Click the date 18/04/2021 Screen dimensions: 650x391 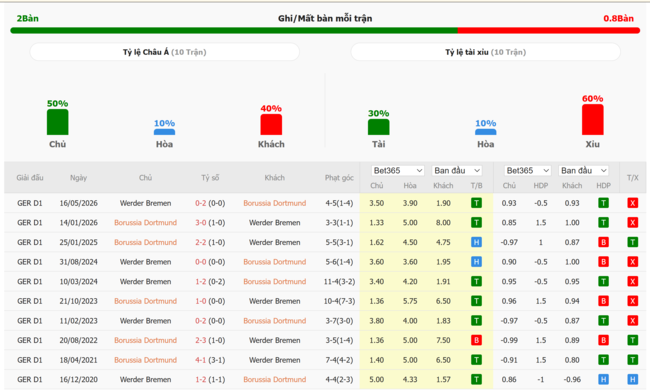pyautogui.click(x=78, y=360)
